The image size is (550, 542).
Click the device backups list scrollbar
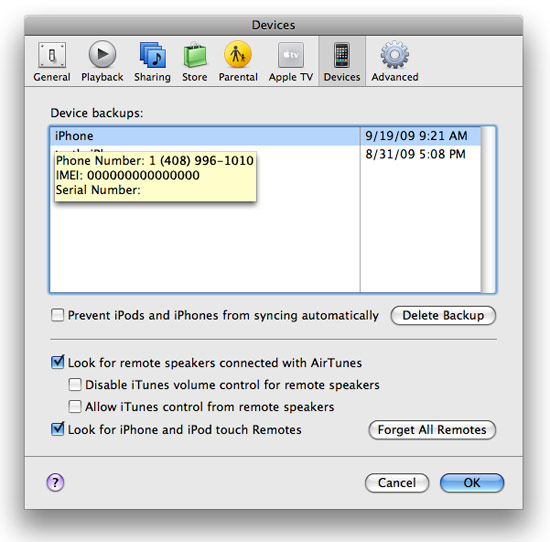[488, 209]
